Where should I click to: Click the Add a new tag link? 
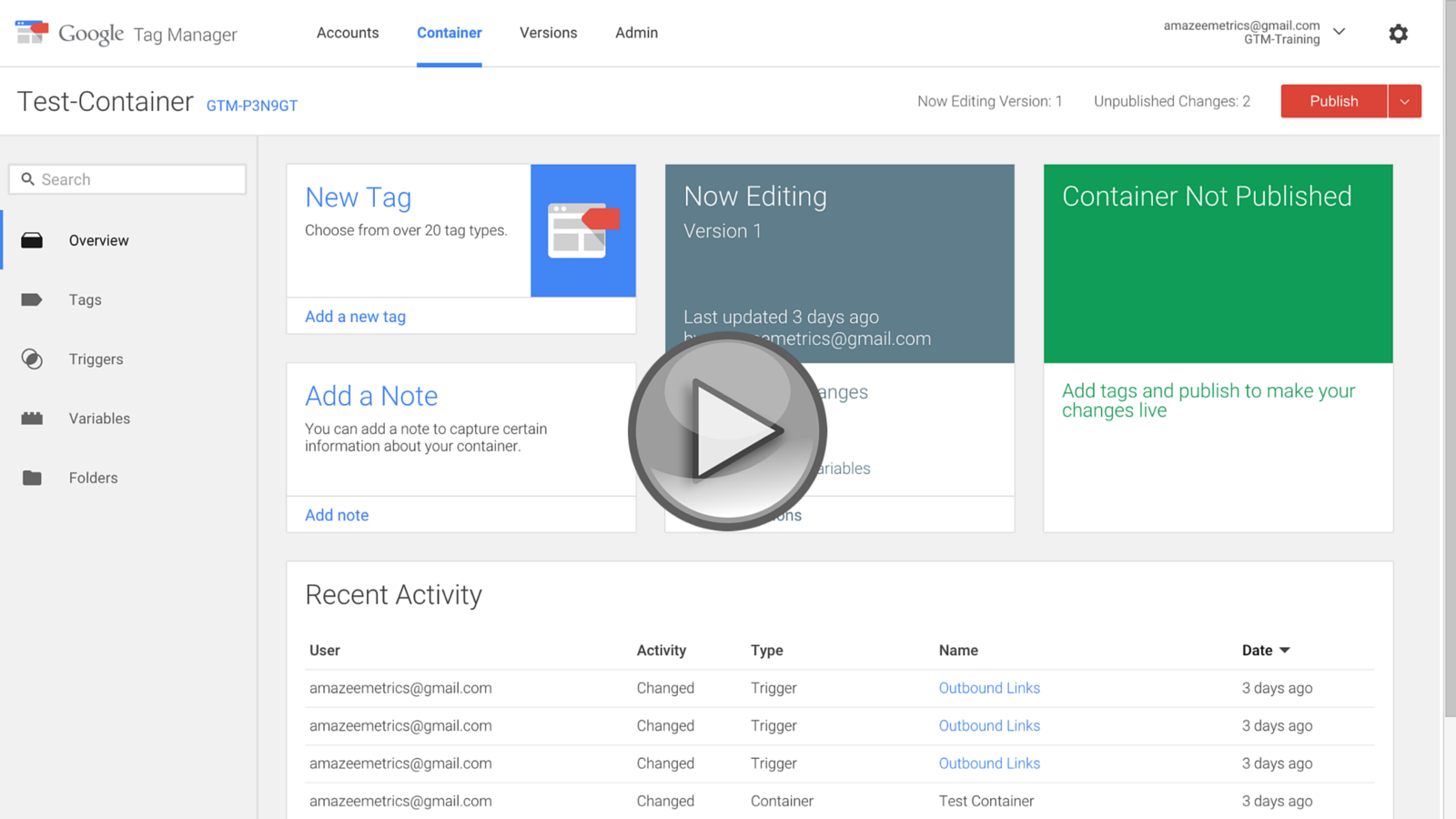[x=356, y=317]
